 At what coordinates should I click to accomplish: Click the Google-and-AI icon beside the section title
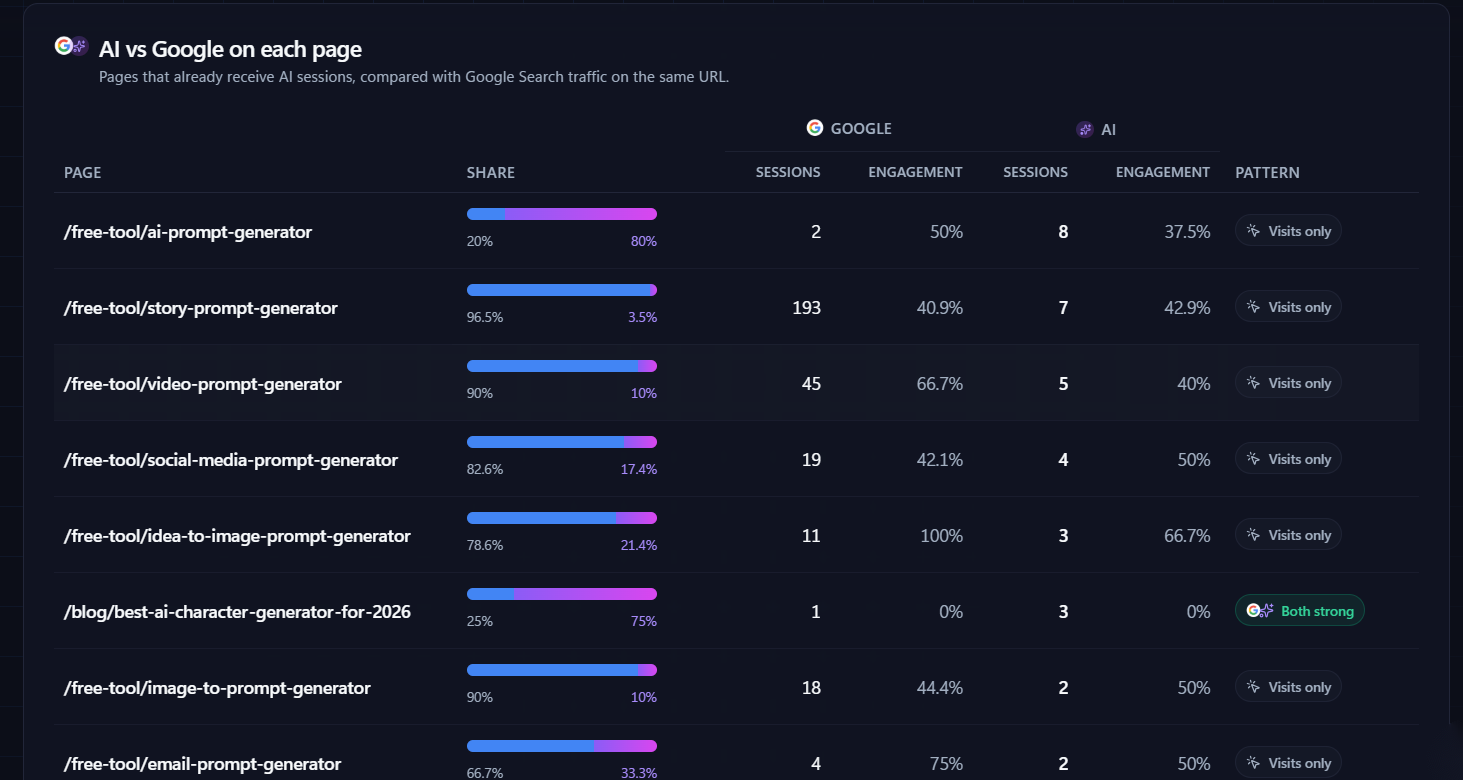(72, 46)
